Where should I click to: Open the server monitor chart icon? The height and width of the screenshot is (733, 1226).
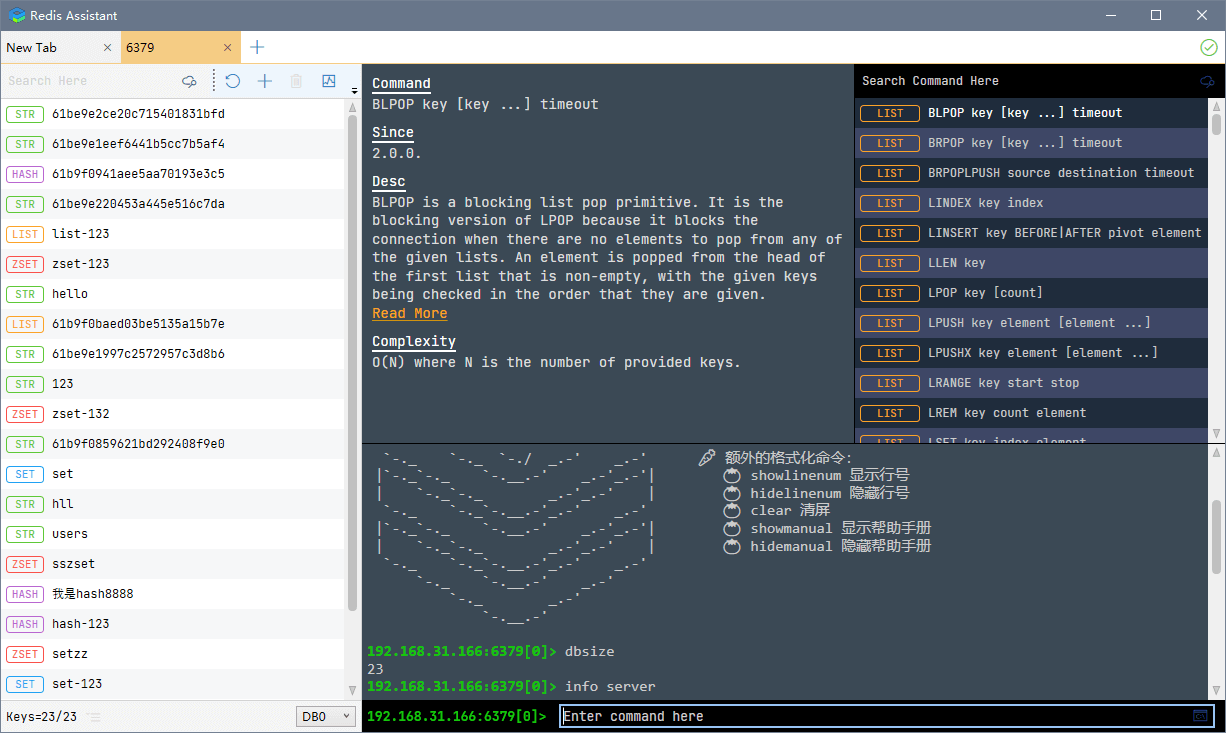point(328,81)
